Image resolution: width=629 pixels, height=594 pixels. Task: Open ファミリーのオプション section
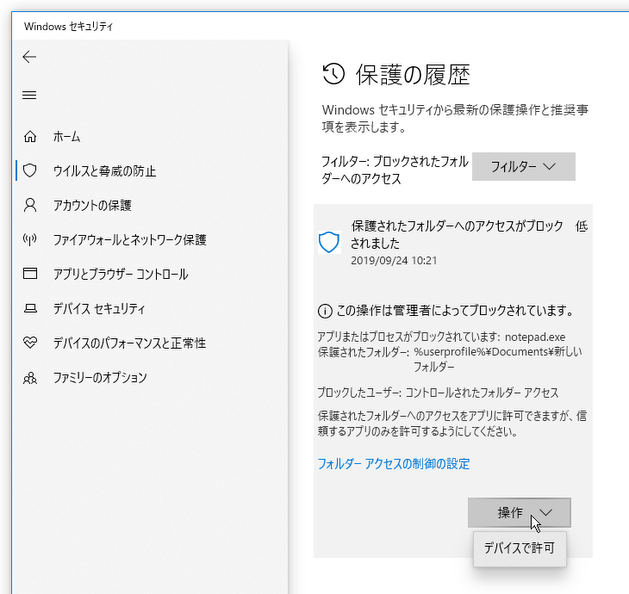pyautogui.click(x=100, y=377)
